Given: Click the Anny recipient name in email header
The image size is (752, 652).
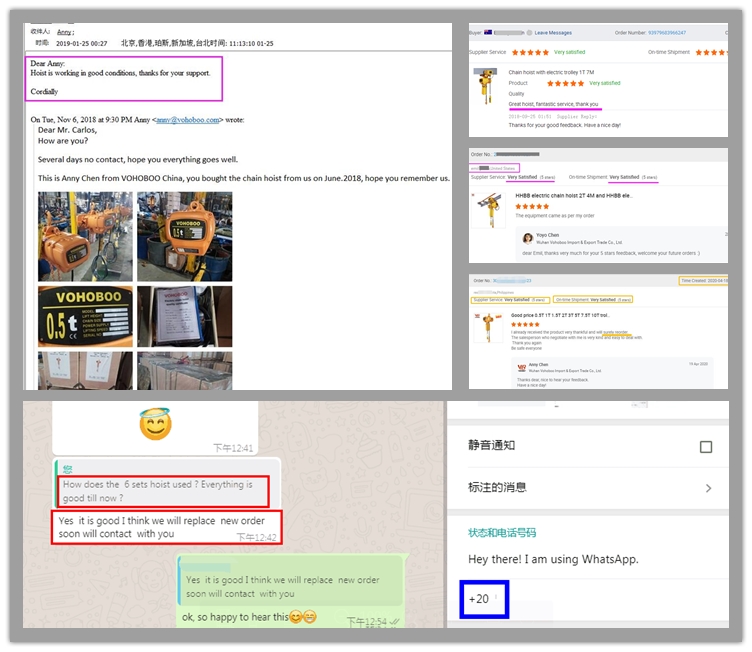Looking at the screenshot, I should click(64, 33).
